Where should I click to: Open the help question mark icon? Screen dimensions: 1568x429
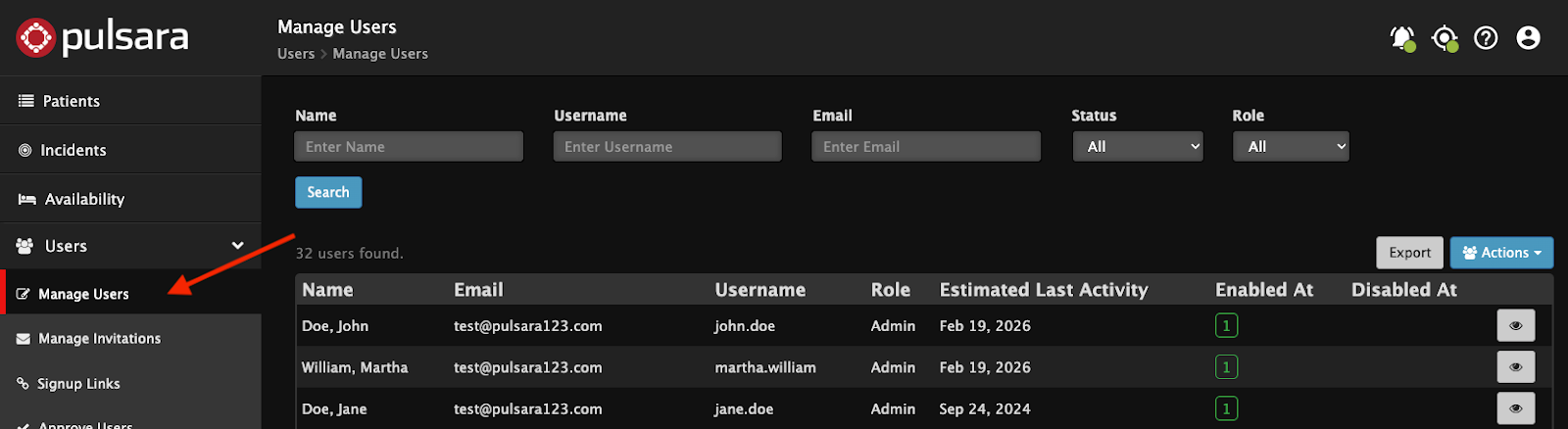click(x=1486, y=38)
